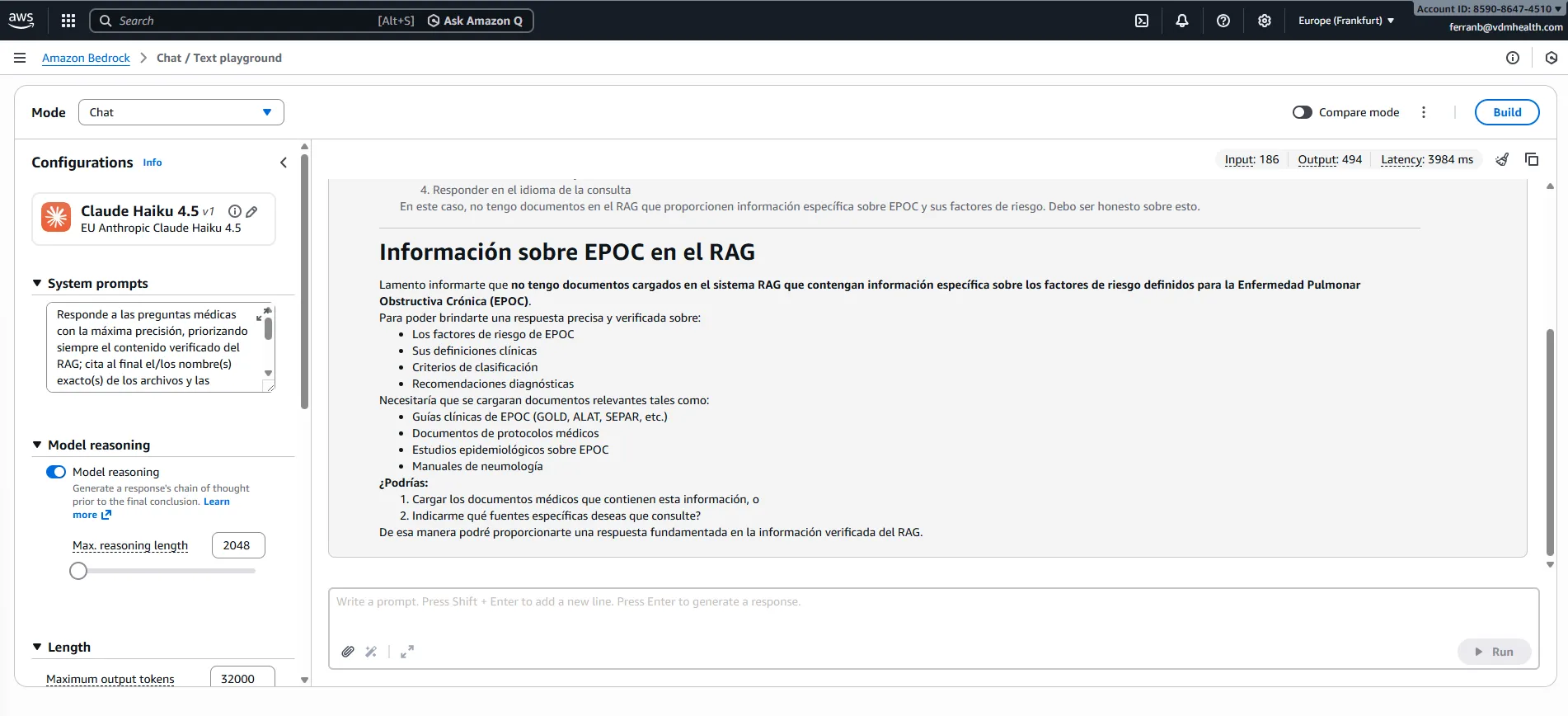Viewport: 1568px width, 716px height.
Task: Click the Maximum output tokens label
Action: coord(110,679)
